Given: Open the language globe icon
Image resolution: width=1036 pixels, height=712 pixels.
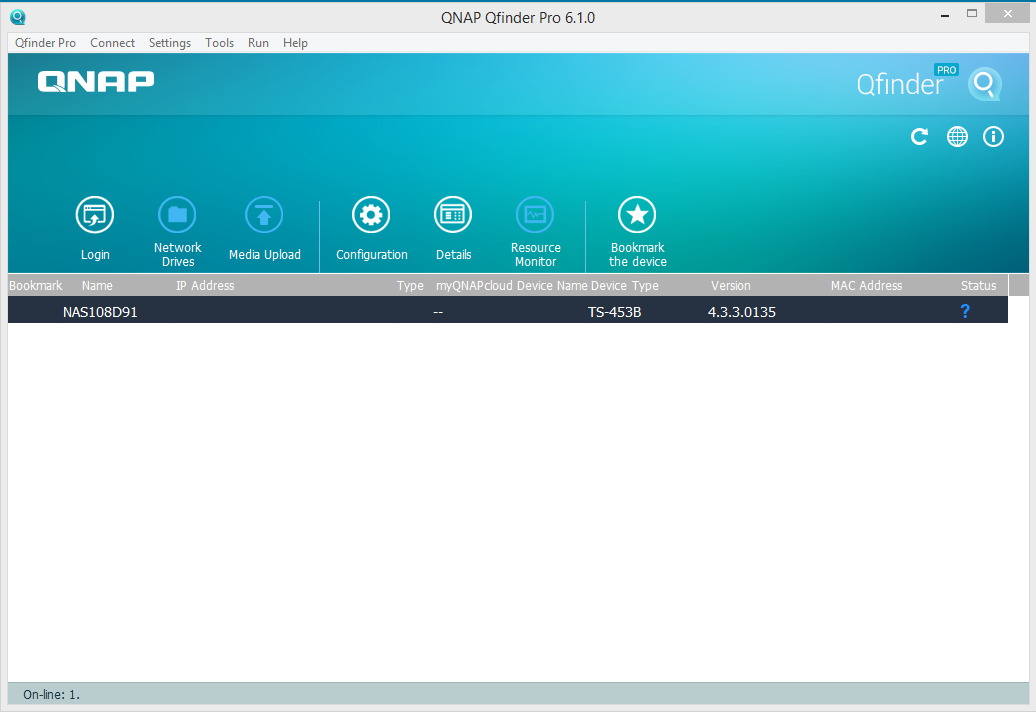Looking at the screenshot, I should click(957, 137).
